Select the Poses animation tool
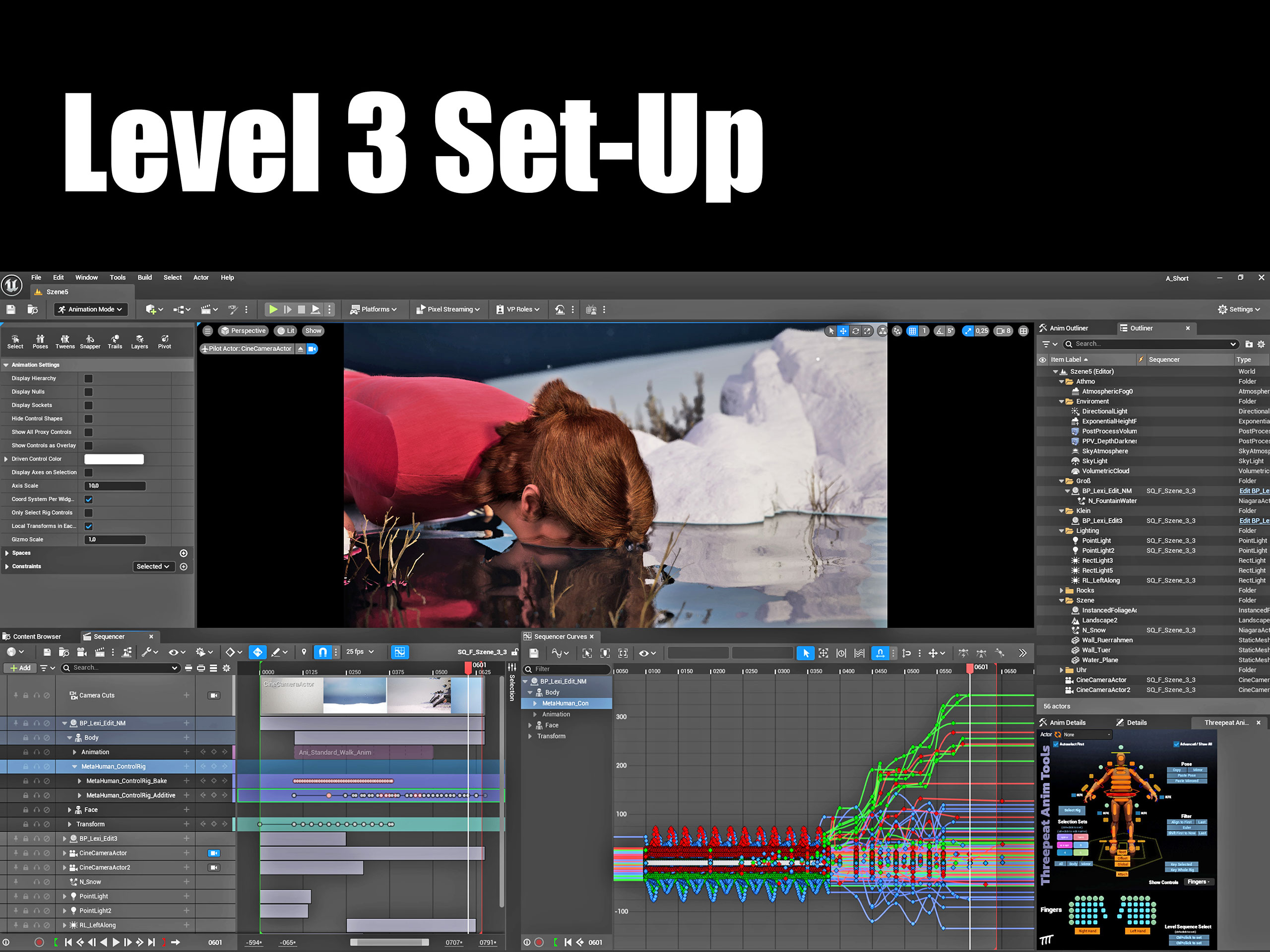 click(40, 342)
